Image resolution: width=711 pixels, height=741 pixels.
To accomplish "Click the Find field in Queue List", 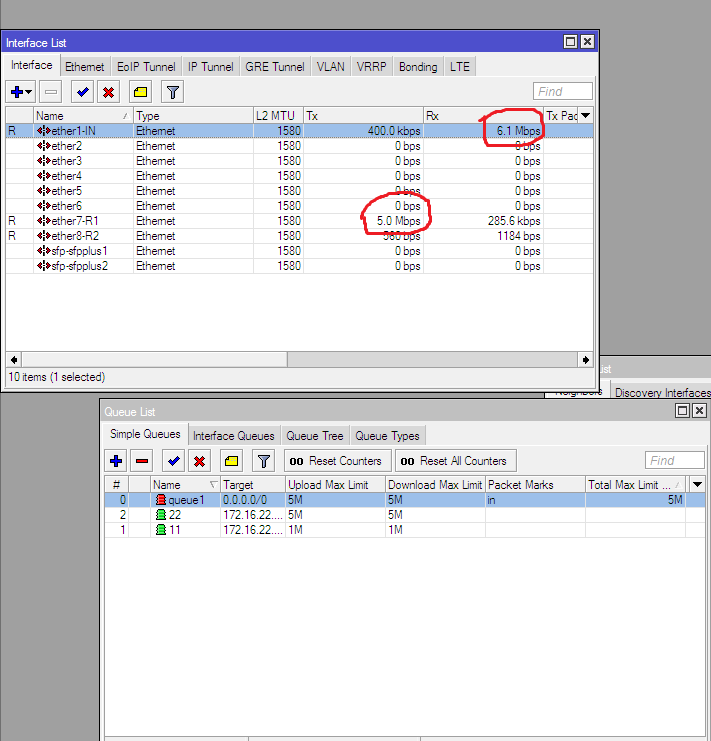I will pos(675,460).
